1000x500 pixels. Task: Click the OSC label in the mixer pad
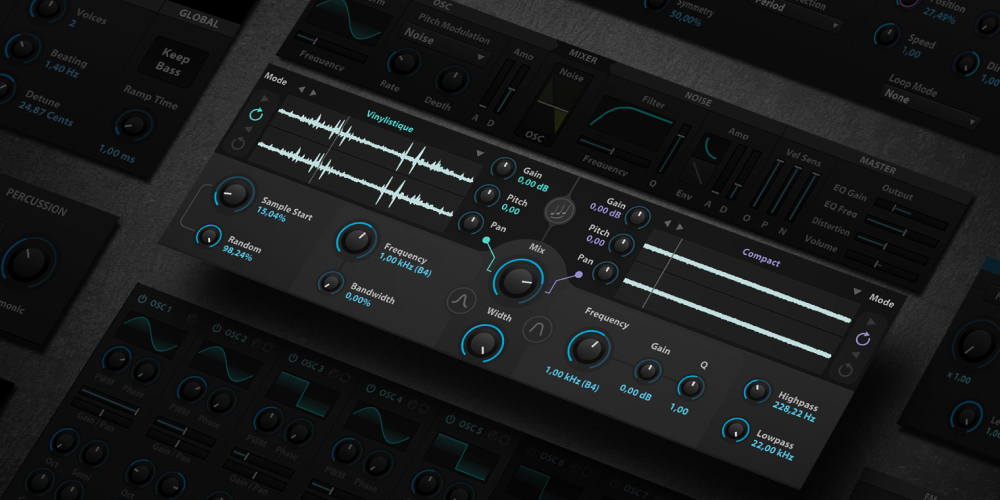(534, 135)
